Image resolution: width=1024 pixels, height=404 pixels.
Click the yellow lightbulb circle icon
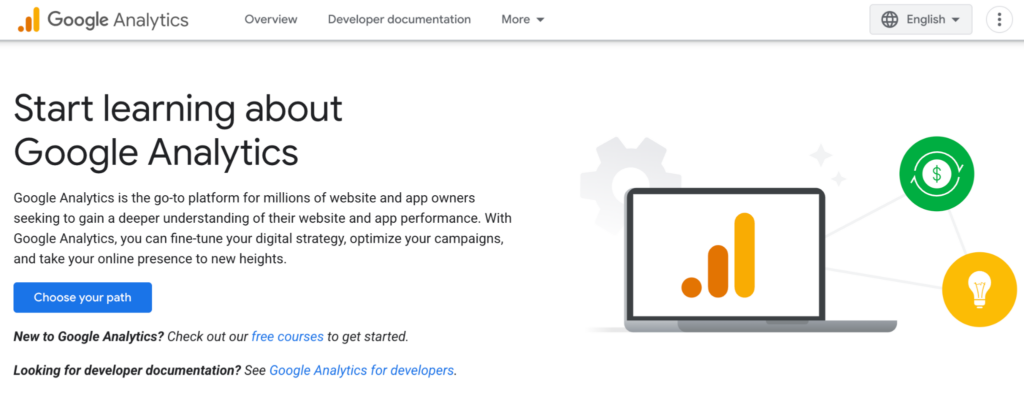[x=979, y=289]
